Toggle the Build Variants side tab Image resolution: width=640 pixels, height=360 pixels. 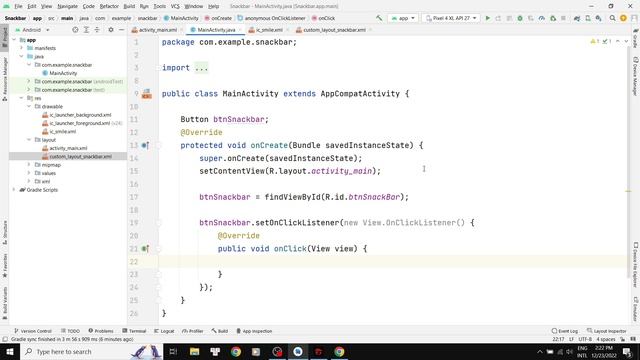[x=4, y=303]
